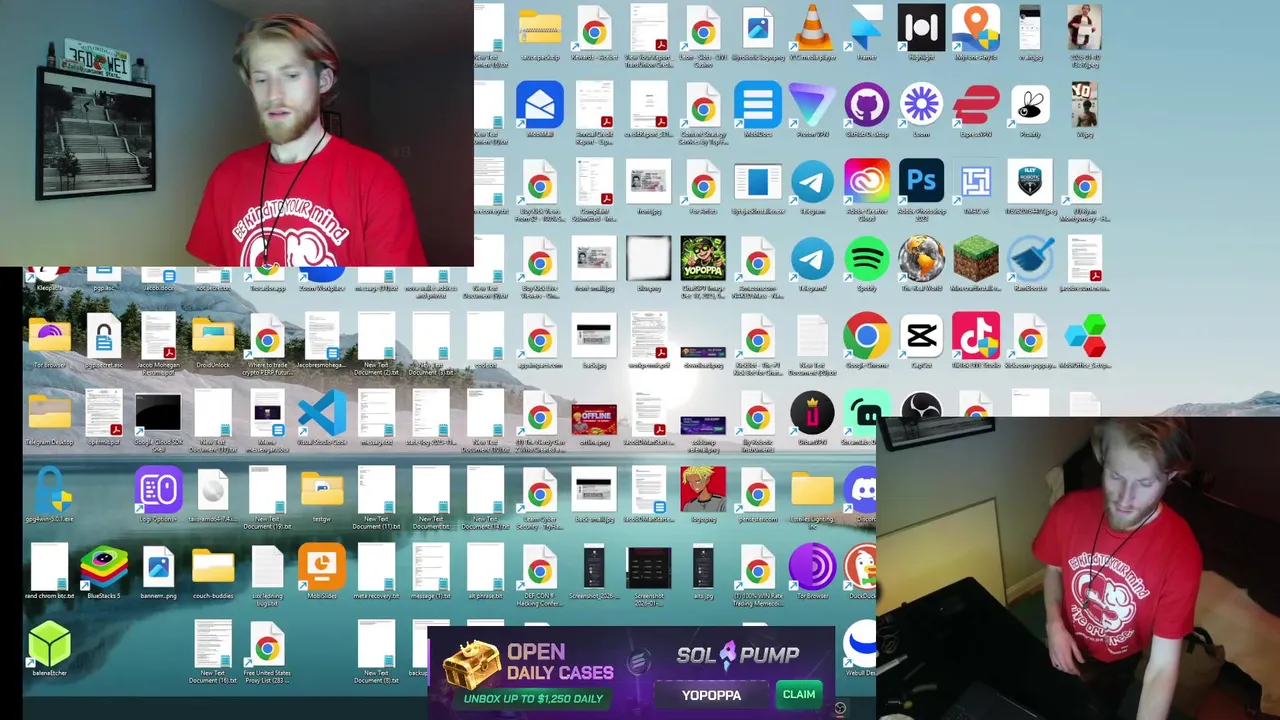Open the offline.jpeg red banner thumbnail
1280x720 pixels.
(594, 418)
